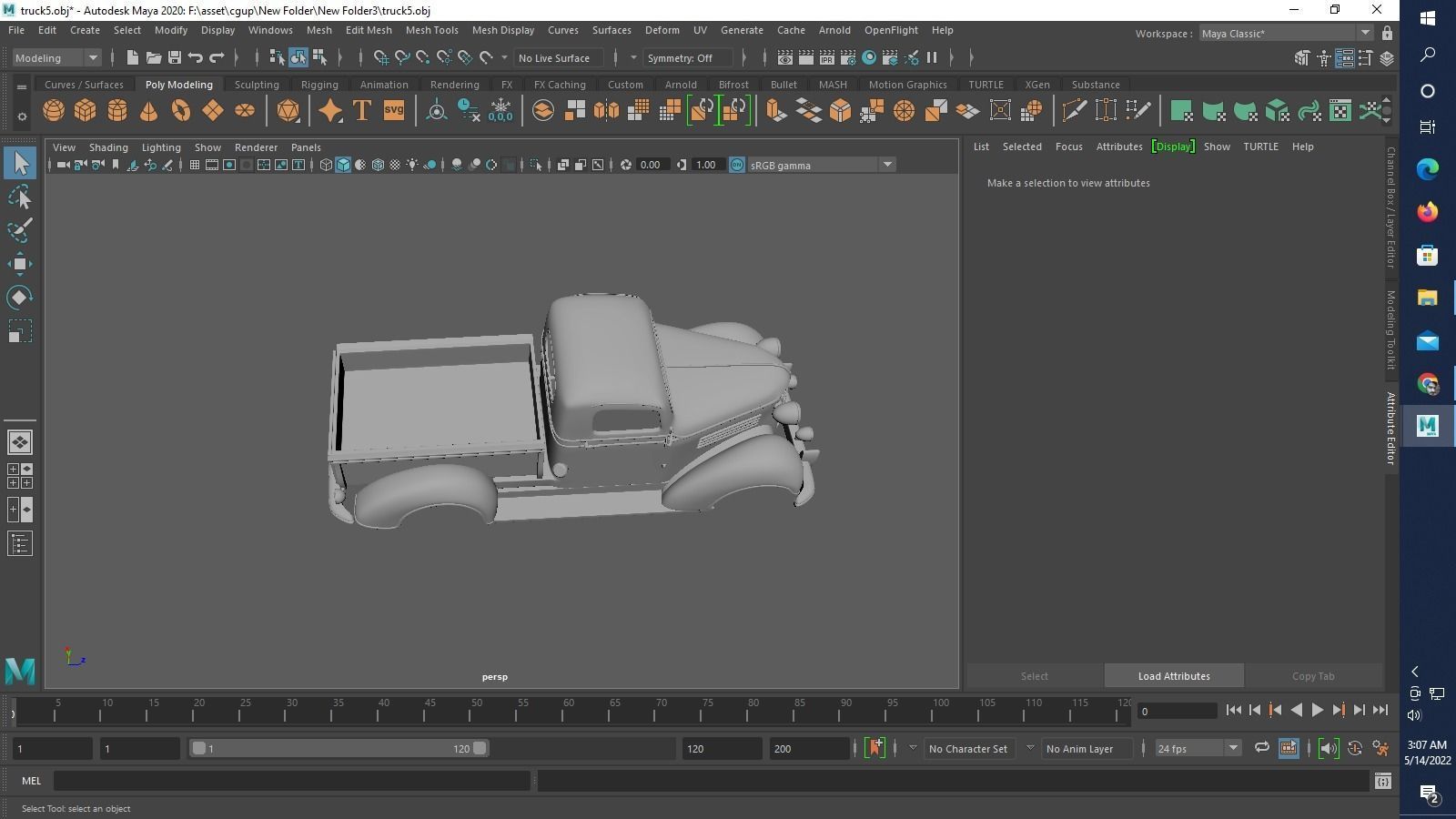Select the Rotate tool in the toolbox
This screenshot has width=1456, height=819.
19,298
